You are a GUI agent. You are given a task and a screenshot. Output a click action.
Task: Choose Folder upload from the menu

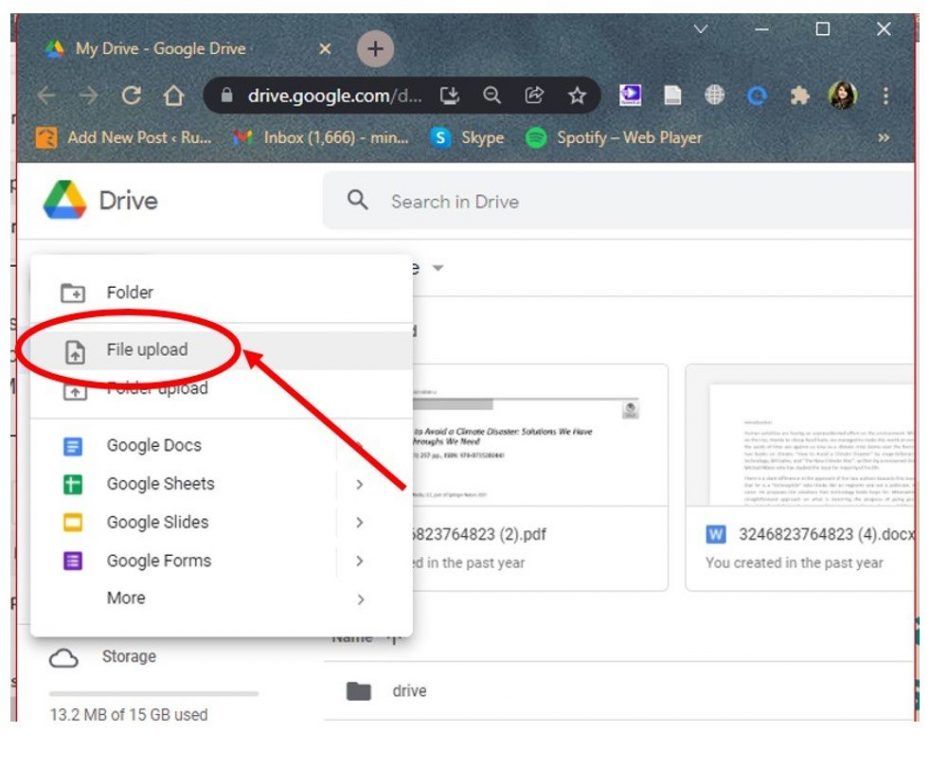(221, 389)
